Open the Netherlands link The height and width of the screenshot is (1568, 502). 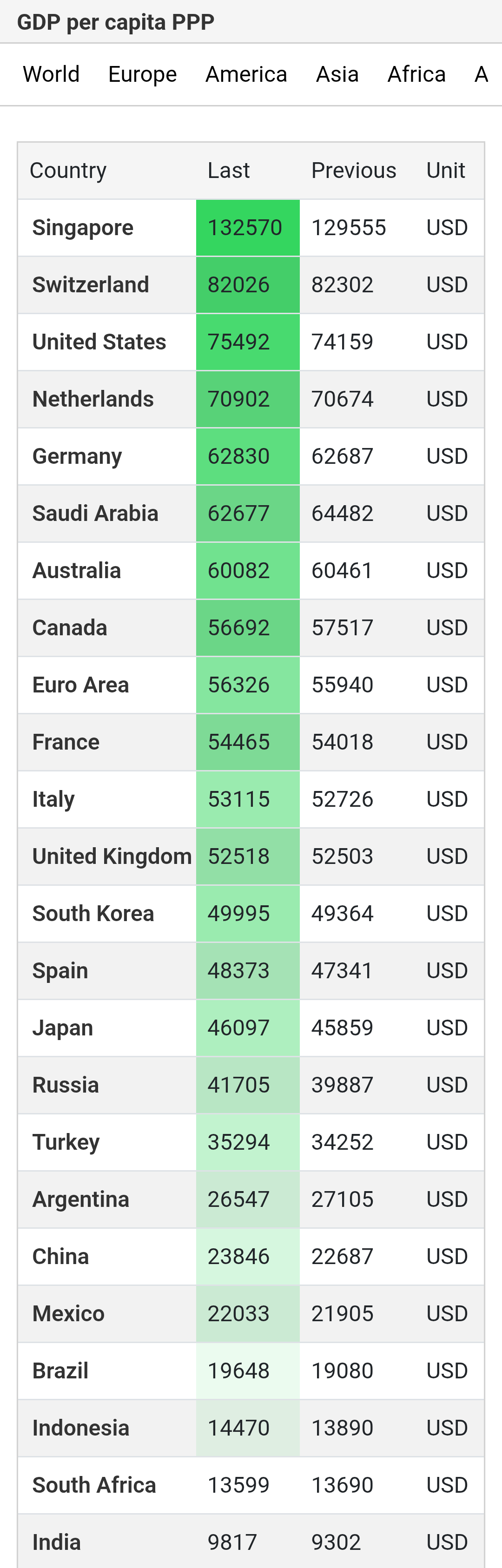(93, 399)
